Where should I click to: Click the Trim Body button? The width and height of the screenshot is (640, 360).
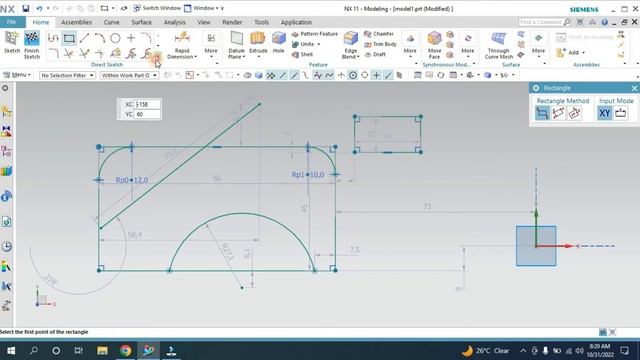coord(380,44)
